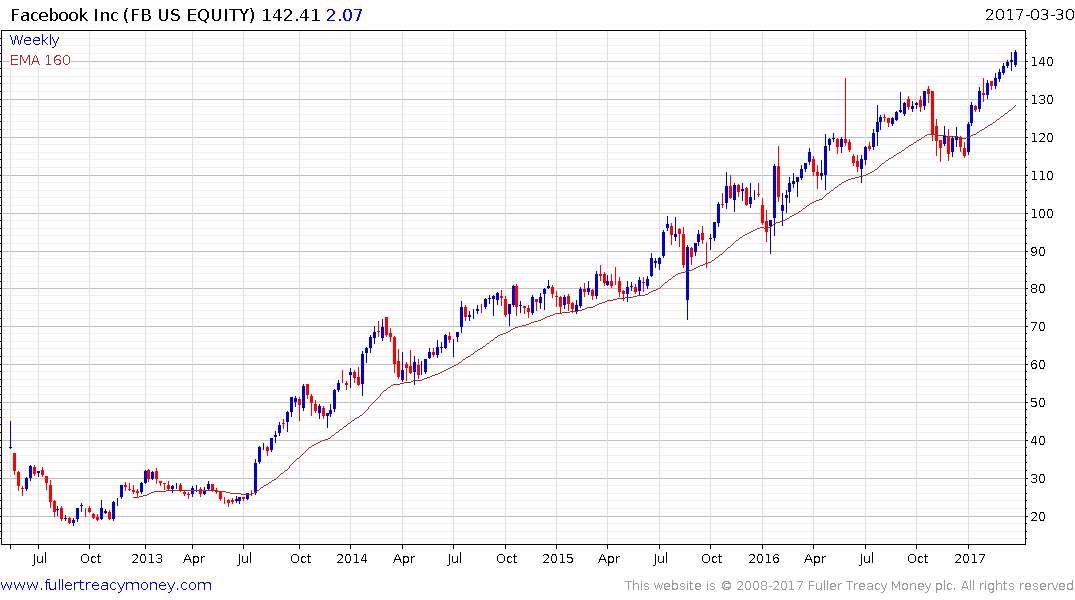Click the 60 price axis label
Viewport: 1075px width, 600px height.
pyautogui.click(x=1038, y=365)
